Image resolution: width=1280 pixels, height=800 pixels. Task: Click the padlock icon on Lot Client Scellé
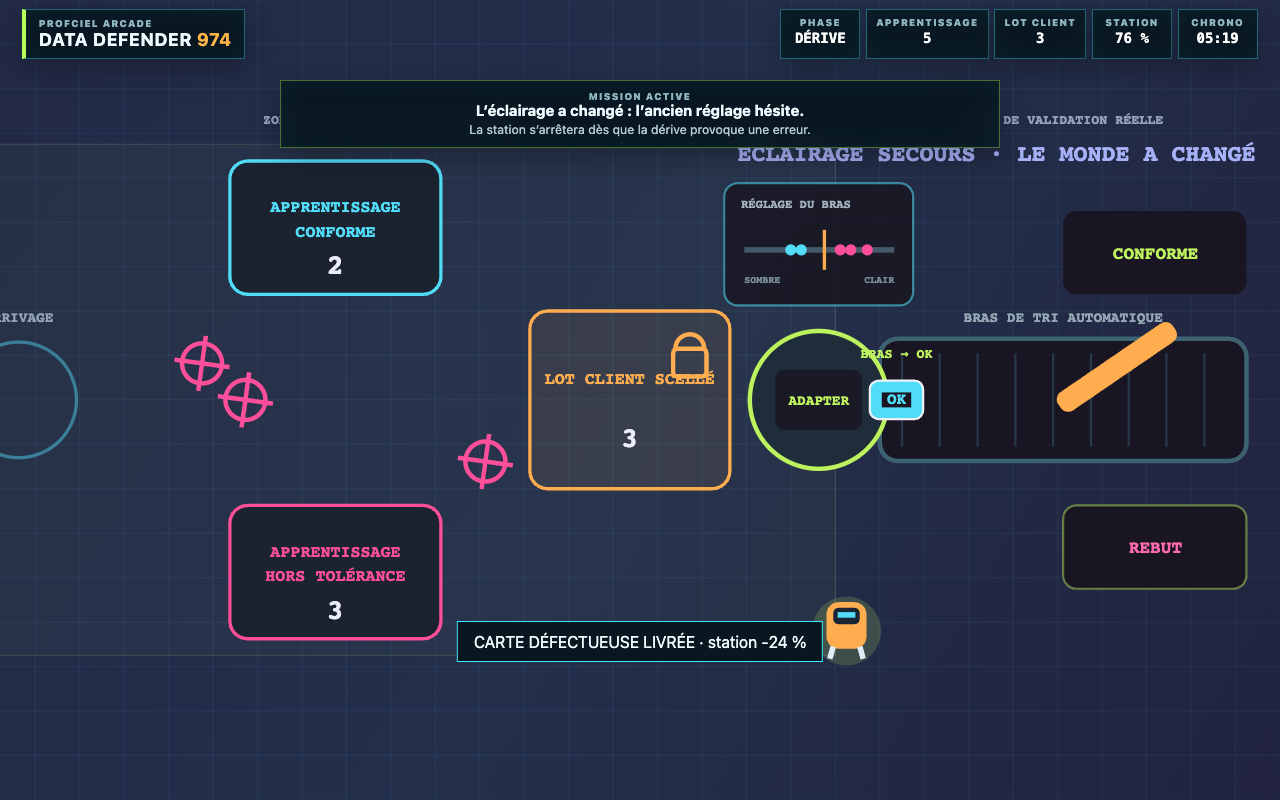[x=689, y=356]
